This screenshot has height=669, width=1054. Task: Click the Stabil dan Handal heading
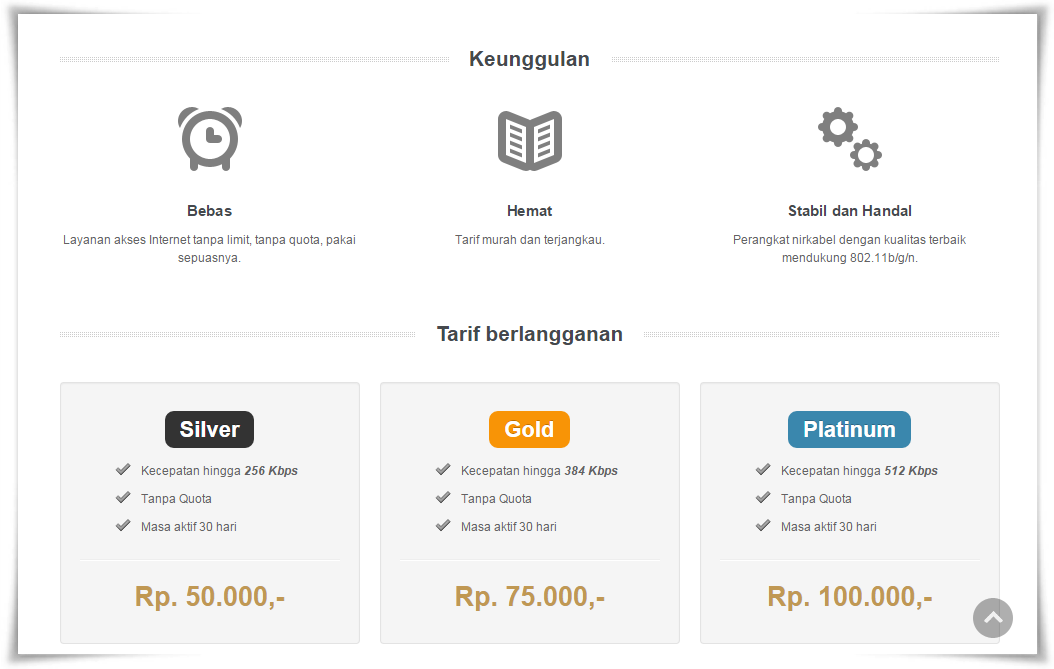[x=850, y=211]
